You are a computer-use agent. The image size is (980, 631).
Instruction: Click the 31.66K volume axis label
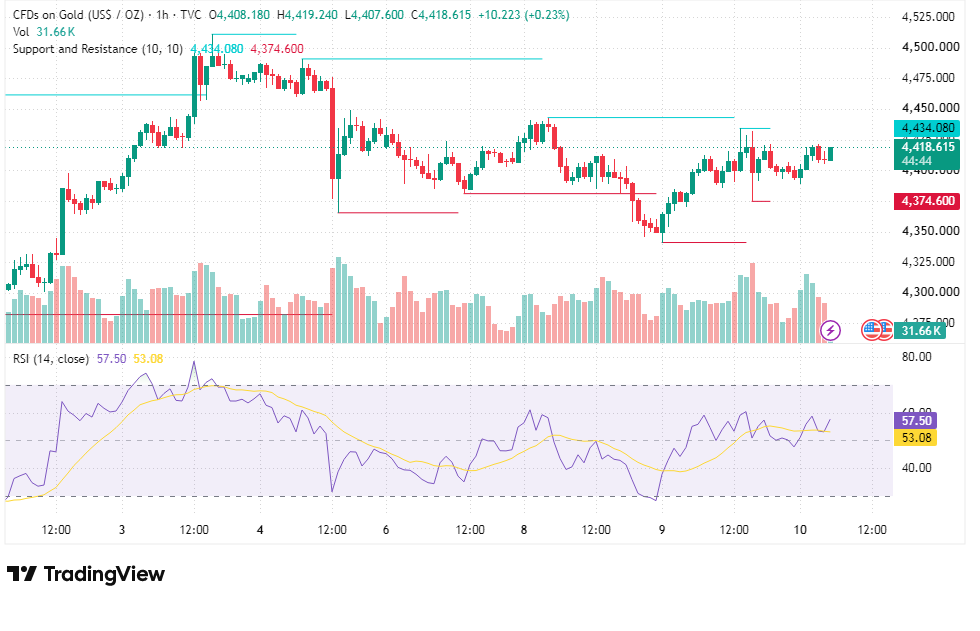[920, 330]
